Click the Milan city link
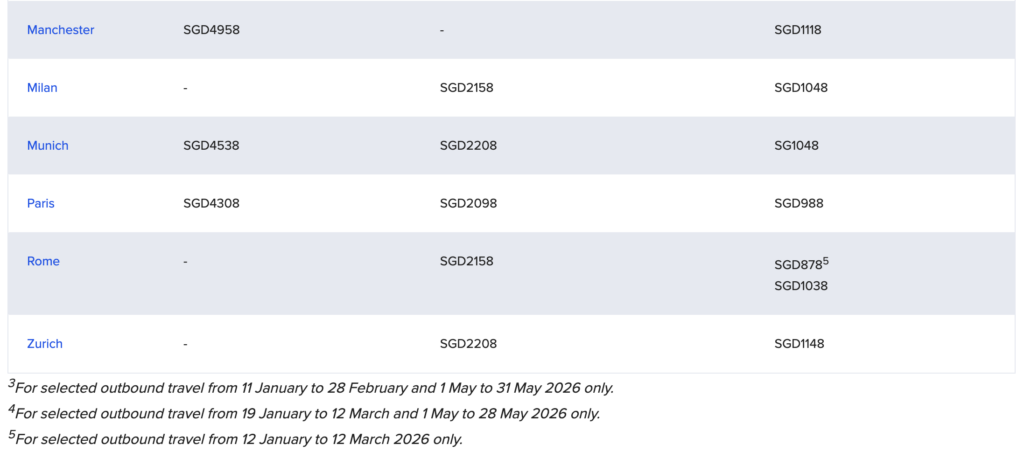The image size is (1024, 458). point(42,88)
